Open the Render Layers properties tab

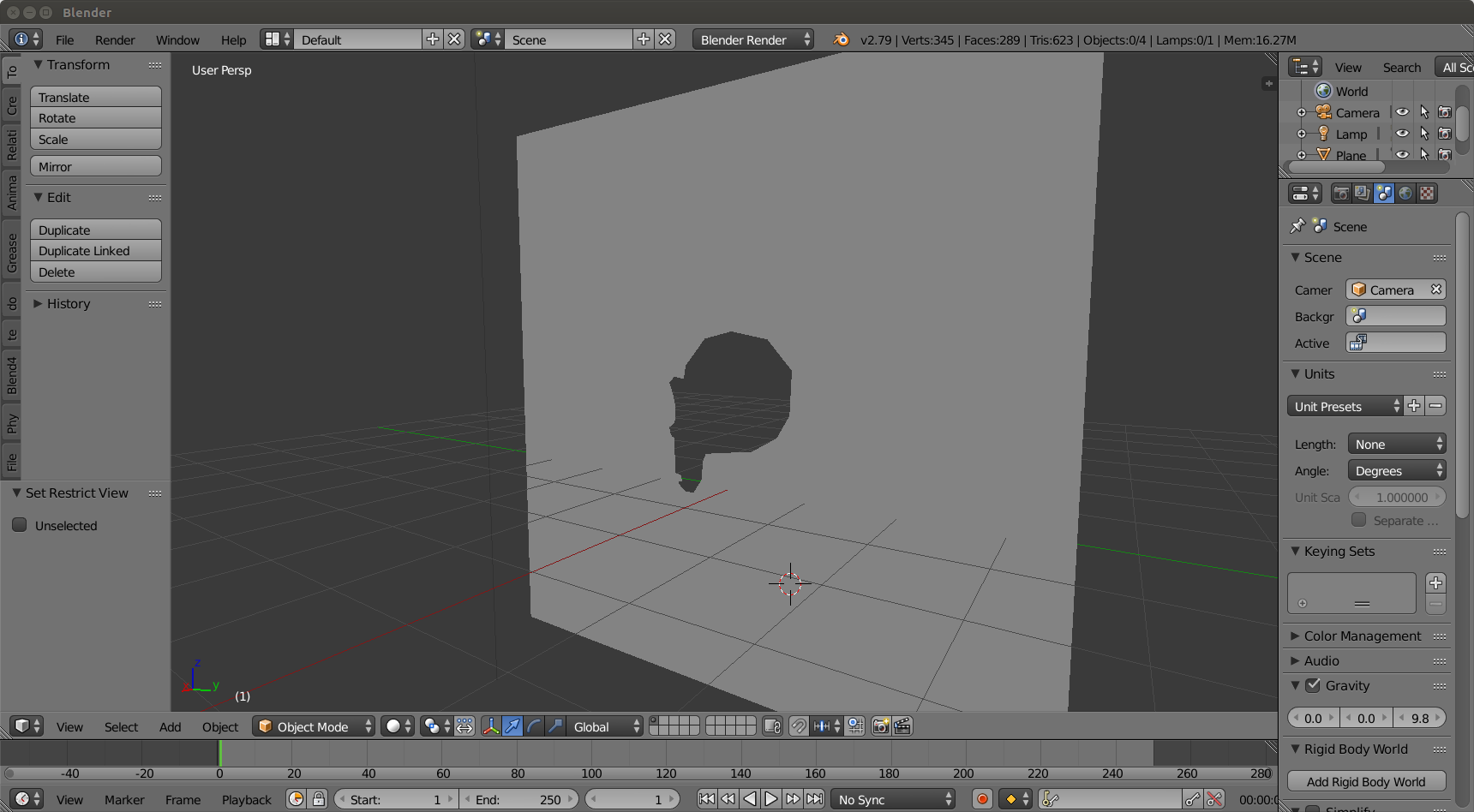[1363, 194]
